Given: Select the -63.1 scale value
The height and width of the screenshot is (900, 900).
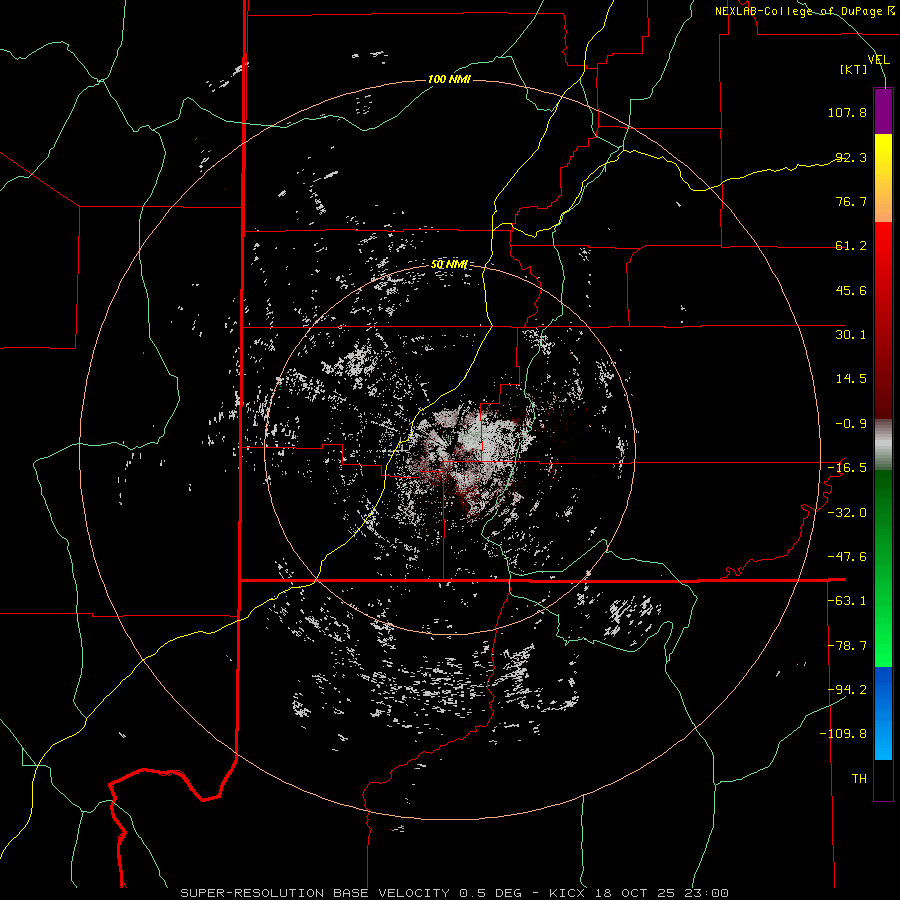Looking at the screenshot, I should 847,601.
